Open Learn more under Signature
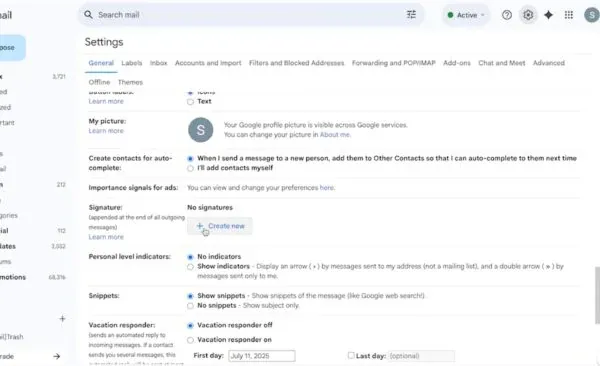The image size is (600, 366). coord(106,237)
